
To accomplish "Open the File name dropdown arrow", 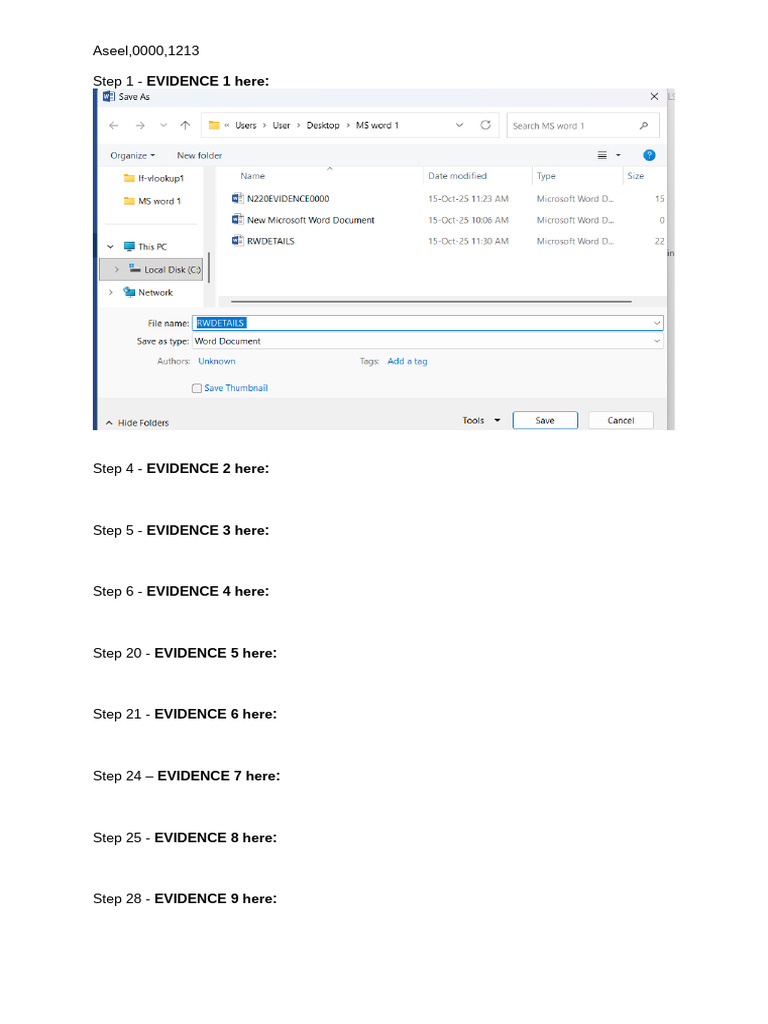I will [657, 323].
